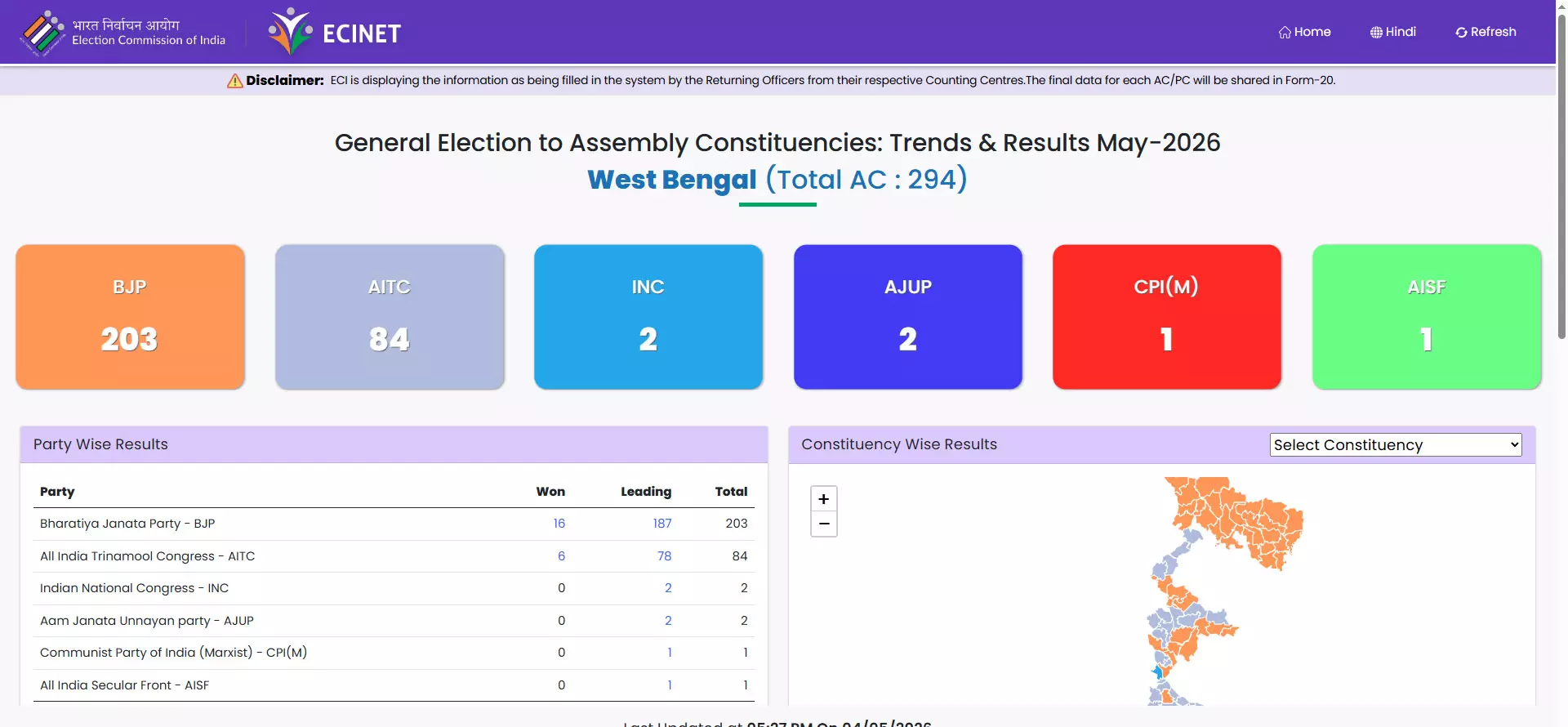Click INC leading count 2
Image resolution: width=1568 pixels, height=727 pixels.
tap(668, 588)
